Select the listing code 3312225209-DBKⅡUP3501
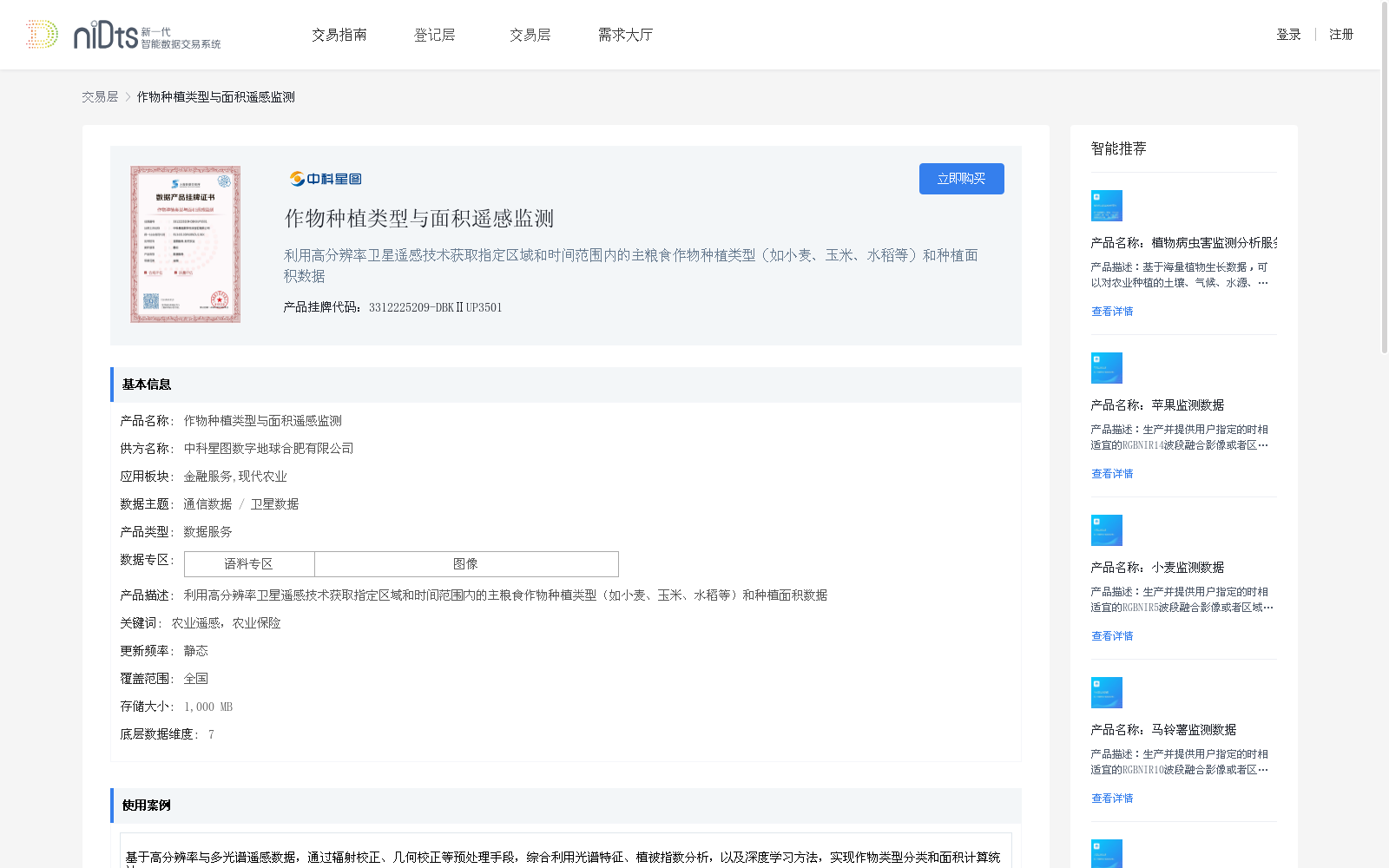 tap(435, 307)
